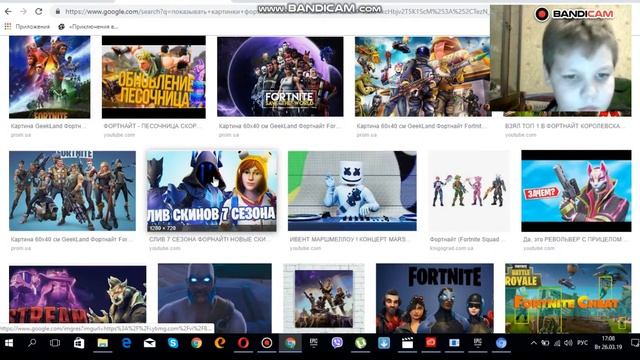640x360 pixels.
Task: Open the clapperboard video app on the taskbar
Action: 407,343
